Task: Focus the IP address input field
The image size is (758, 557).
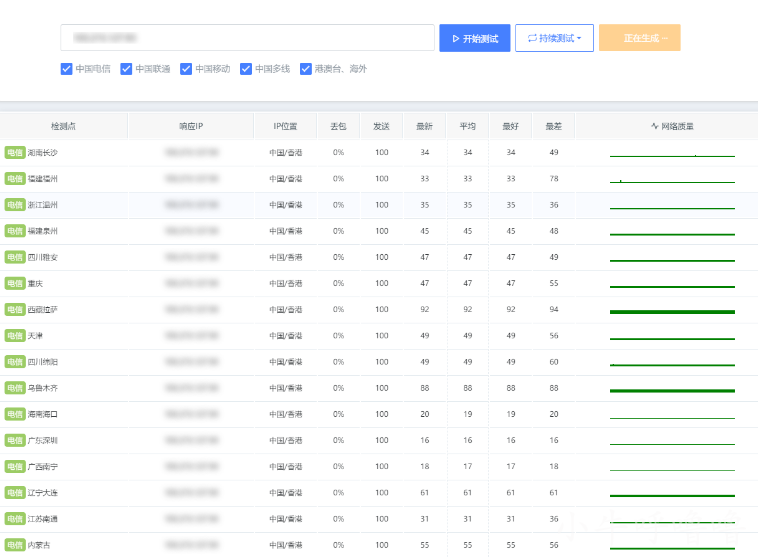Action: click(x=247, y=38)
